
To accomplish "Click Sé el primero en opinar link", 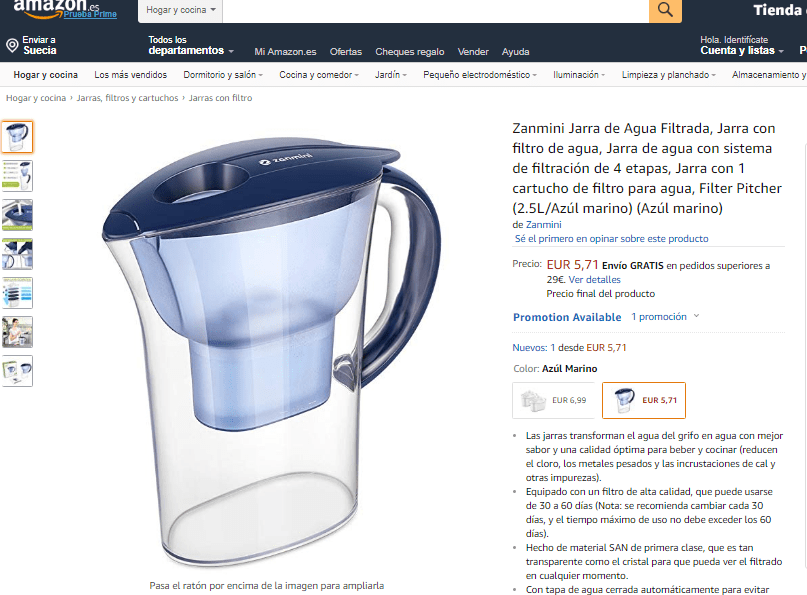I will [611, 239].
